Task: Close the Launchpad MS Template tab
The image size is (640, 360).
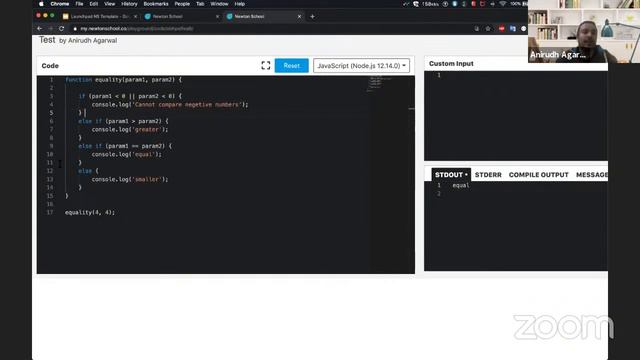Action: (x=136, y=16)
